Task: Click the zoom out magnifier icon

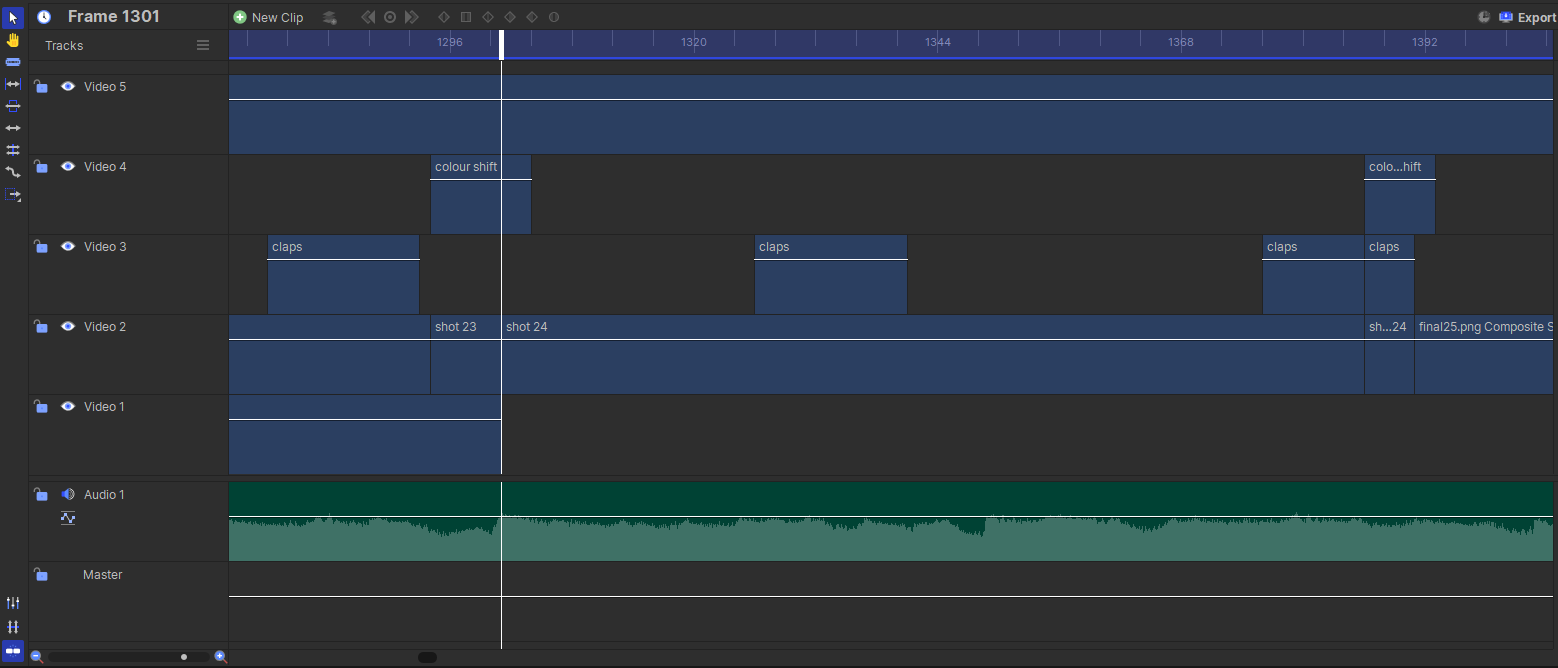Action: pos(37,657)
